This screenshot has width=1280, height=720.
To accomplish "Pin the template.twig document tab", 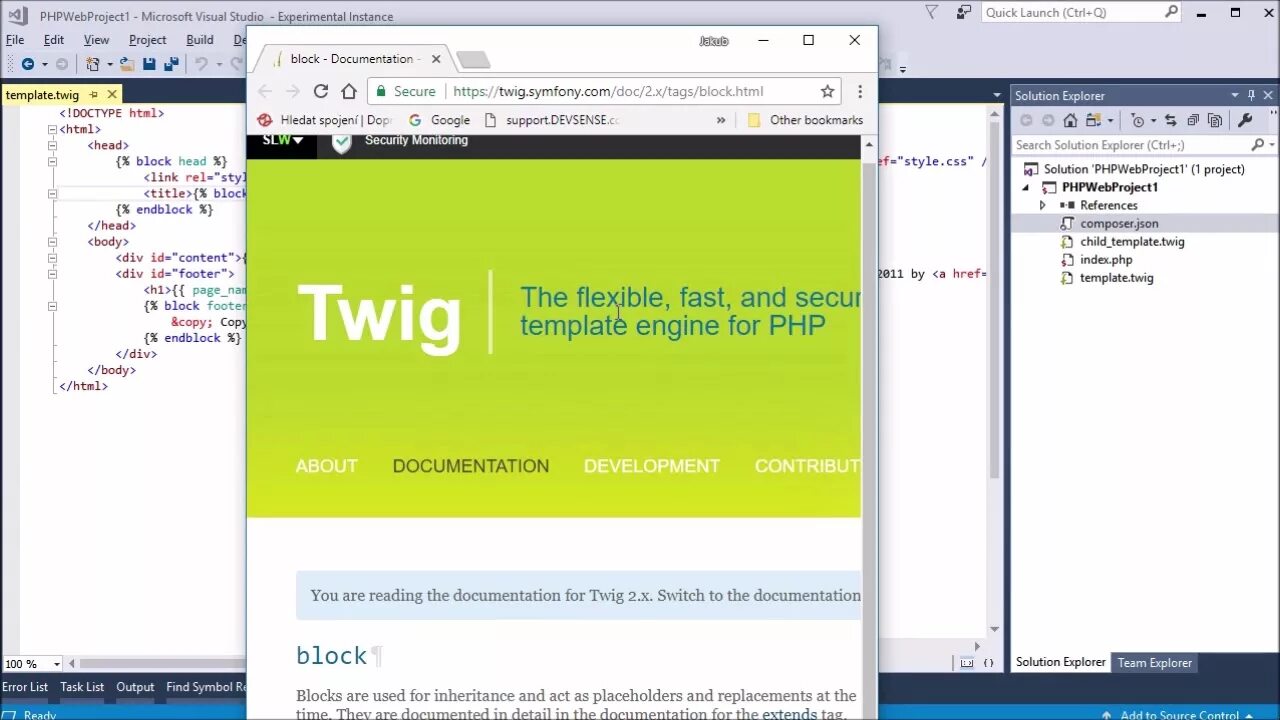I will tap(94, 93).
